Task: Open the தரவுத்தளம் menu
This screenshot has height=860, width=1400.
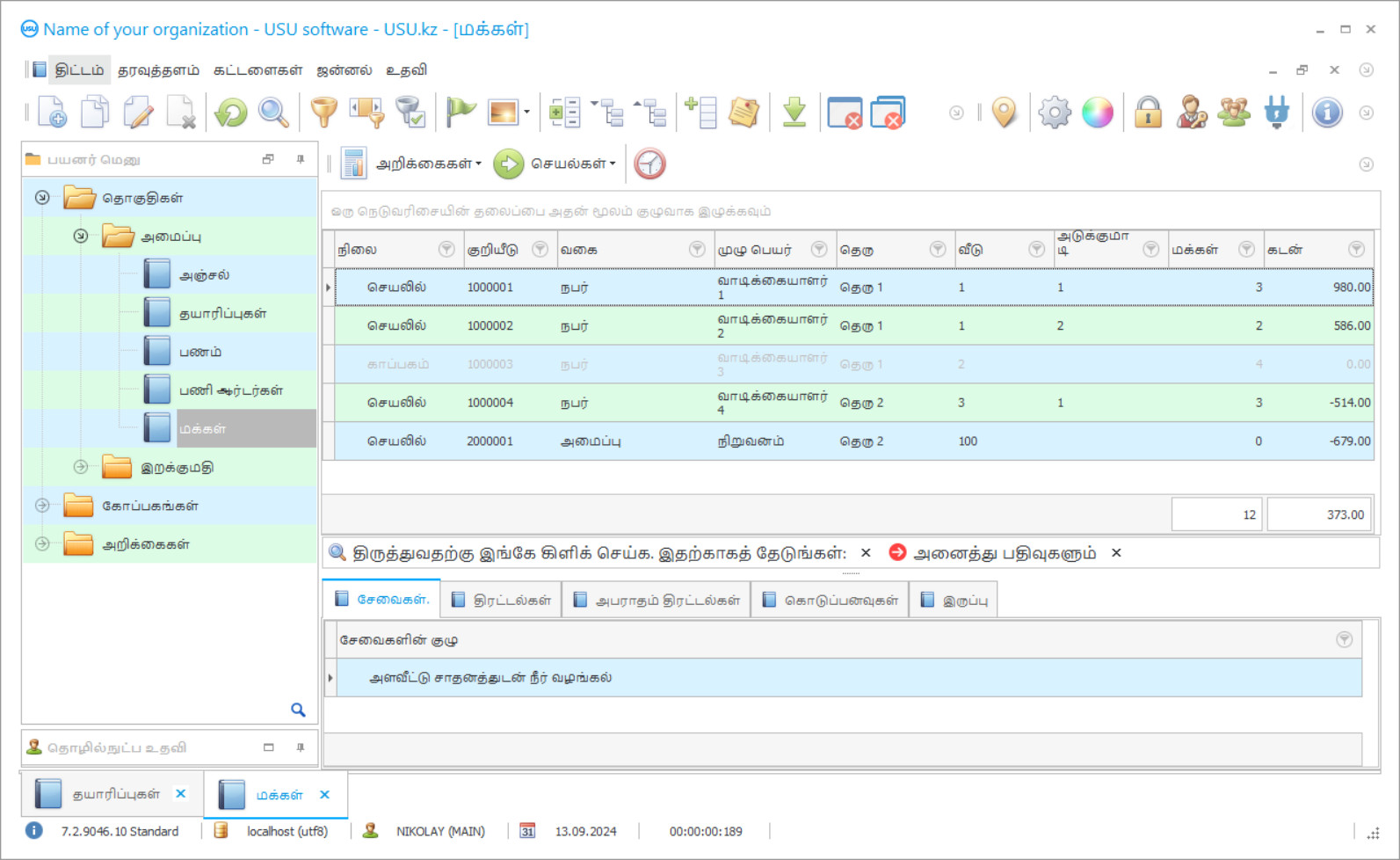Action: tap(158, 69)
